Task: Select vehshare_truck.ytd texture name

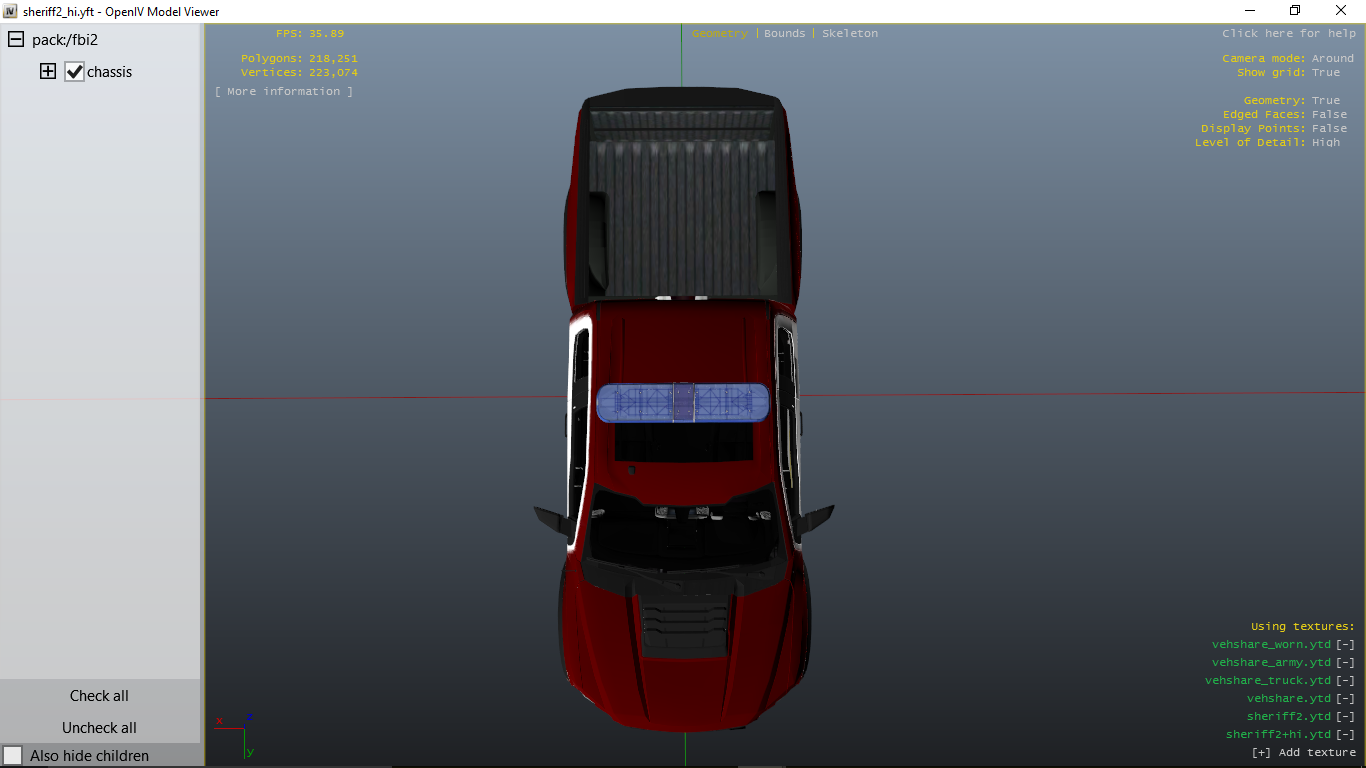Action: coord(1268,681)
